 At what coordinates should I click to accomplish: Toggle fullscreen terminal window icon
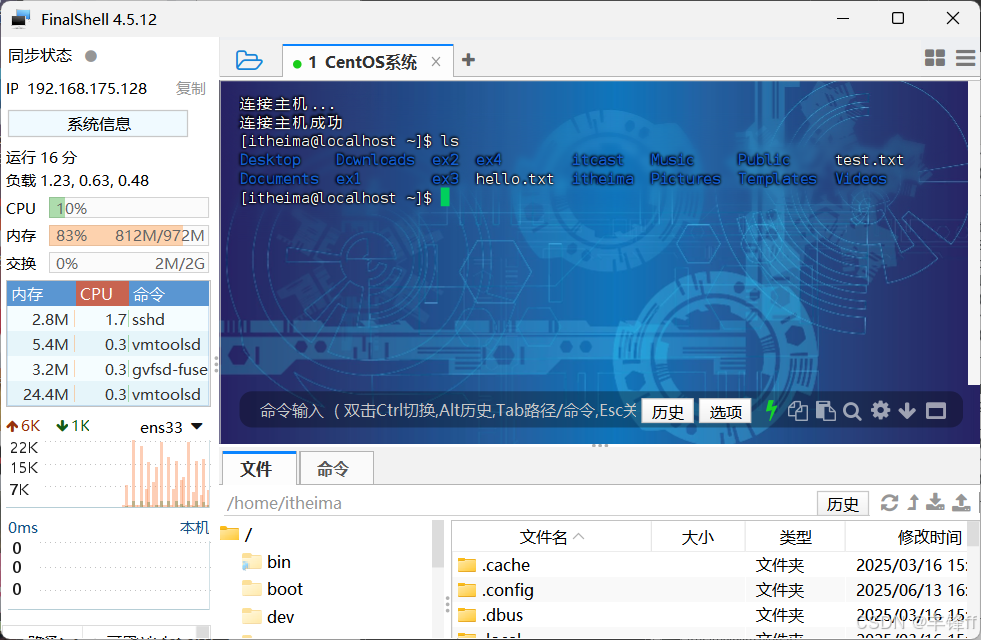pyautogui.click(x=936, y=411)
